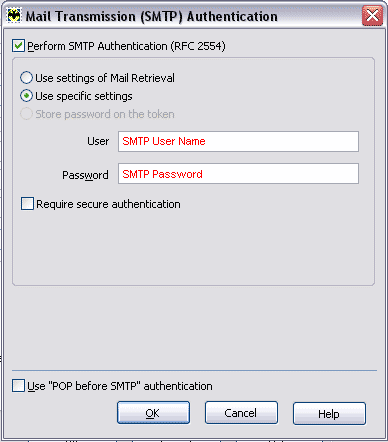Choose Store password on the token option
Viewport: 388px width, 442px height.
(x=26, y=114)
